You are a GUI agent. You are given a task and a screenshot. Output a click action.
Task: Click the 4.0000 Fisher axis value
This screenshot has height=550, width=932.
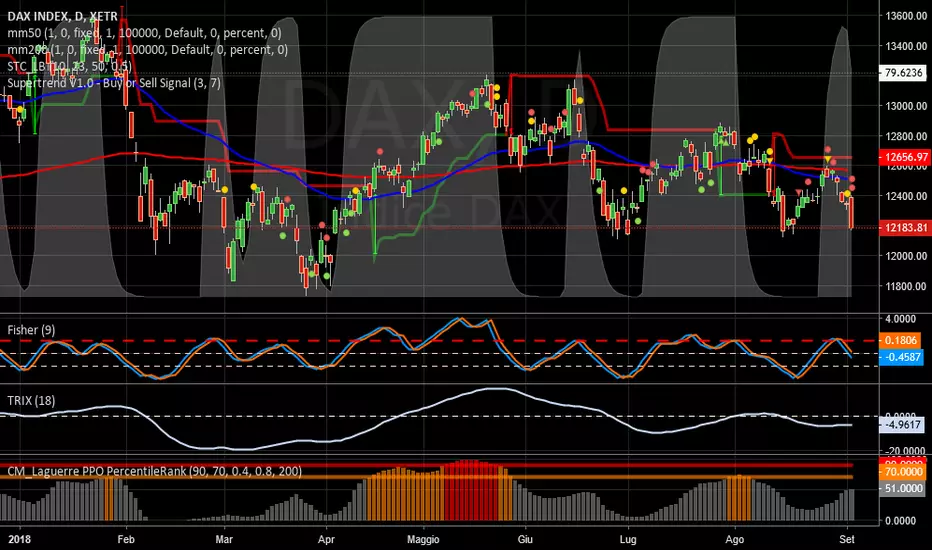tap(900, 319)
